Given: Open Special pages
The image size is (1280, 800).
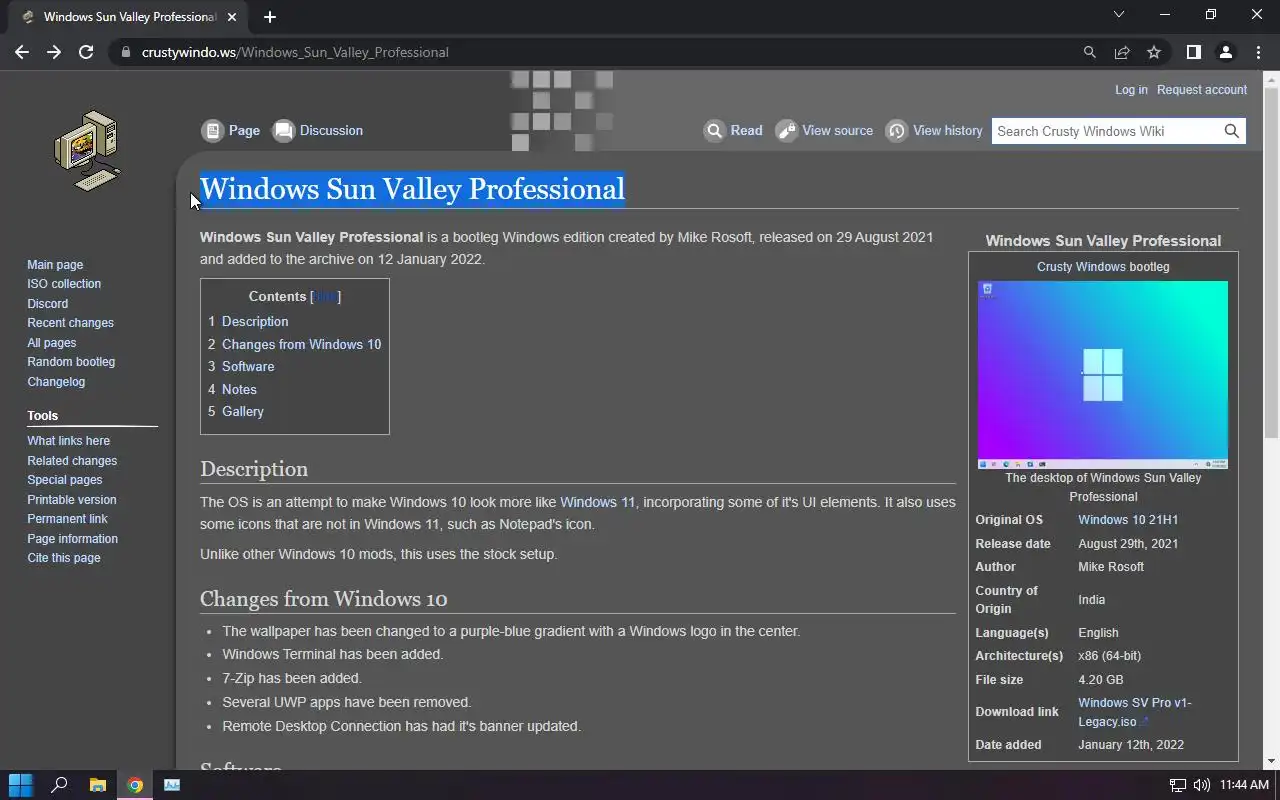Looking at the screenshot, I should click(65, 480).
